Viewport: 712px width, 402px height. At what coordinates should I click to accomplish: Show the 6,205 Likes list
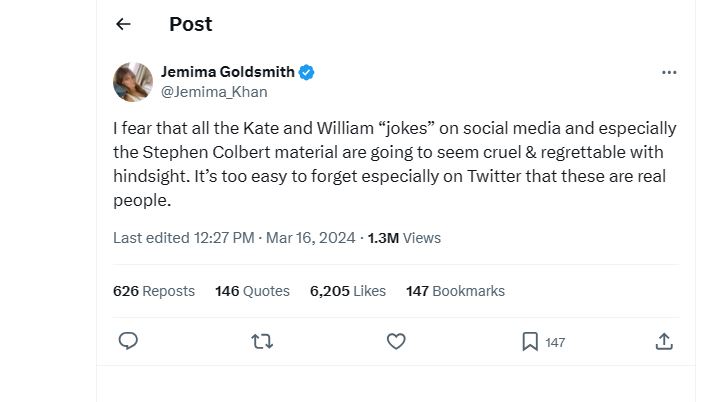(x=348, y=291)
